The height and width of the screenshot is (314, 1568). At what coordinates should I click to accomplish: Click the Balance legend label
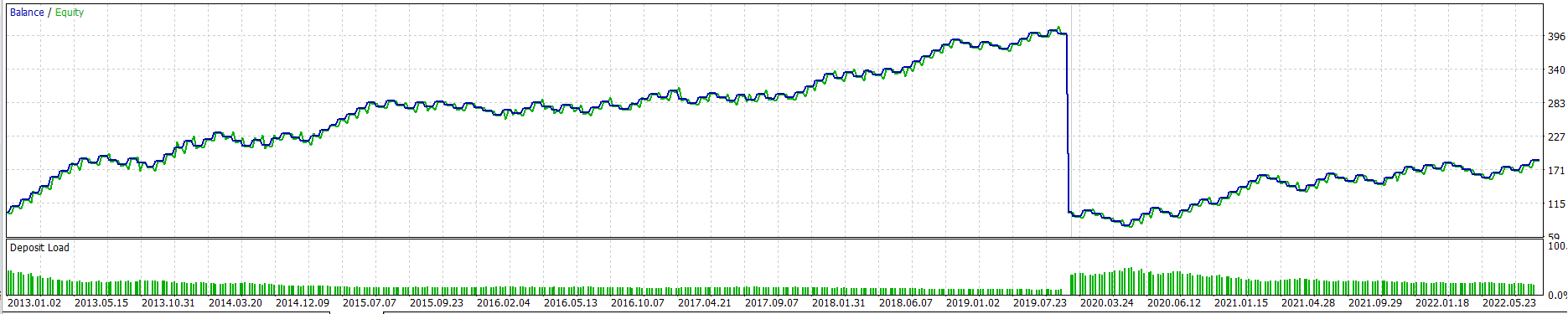(27, 13)
